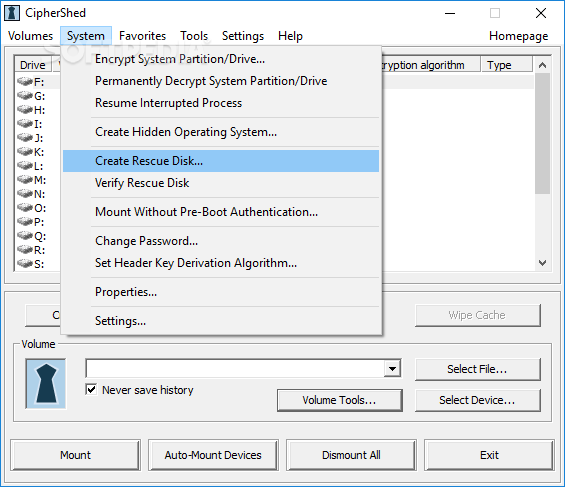Open the Favorites menu

(x=142, y=36)
